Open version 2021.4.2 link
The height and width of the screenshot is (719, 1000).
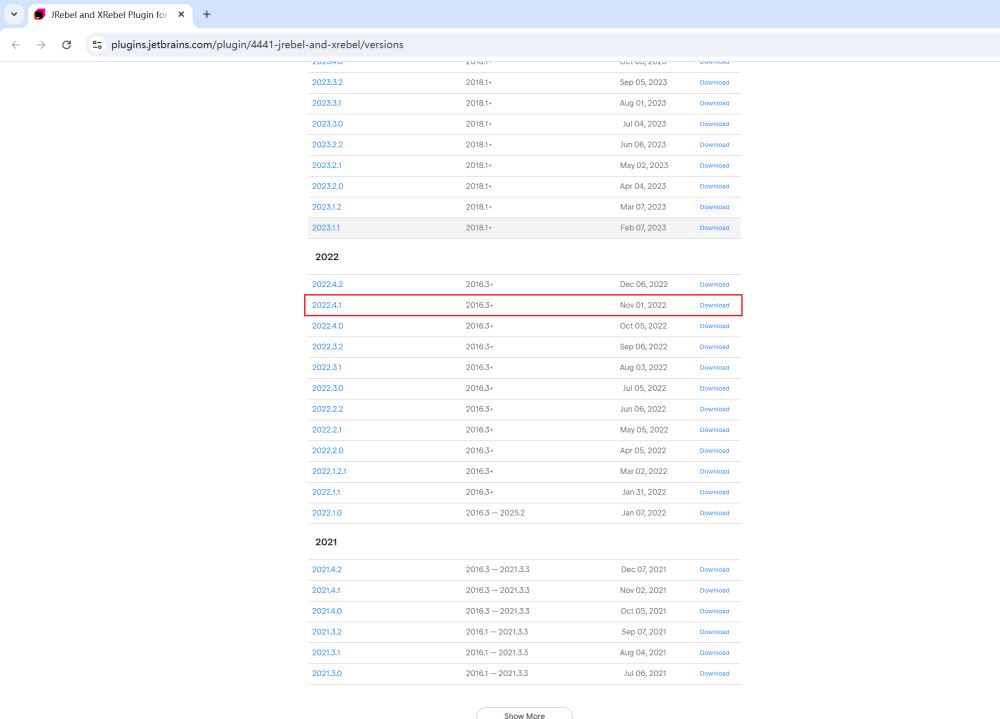pyautogui.click(x=327, y=570)
